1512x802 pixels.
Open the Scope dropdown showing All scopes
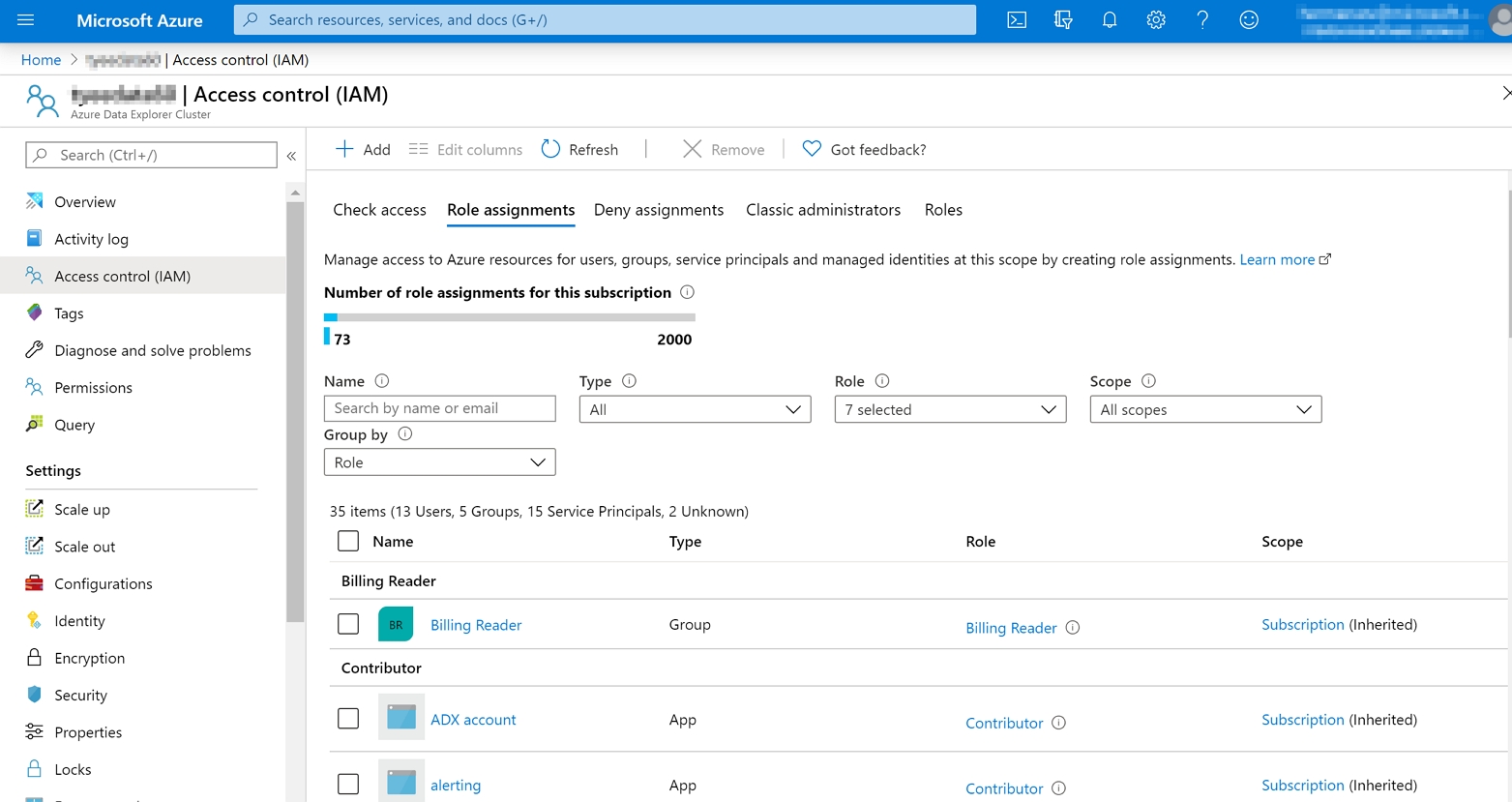pyautogui.click(x=1205, y=409)
